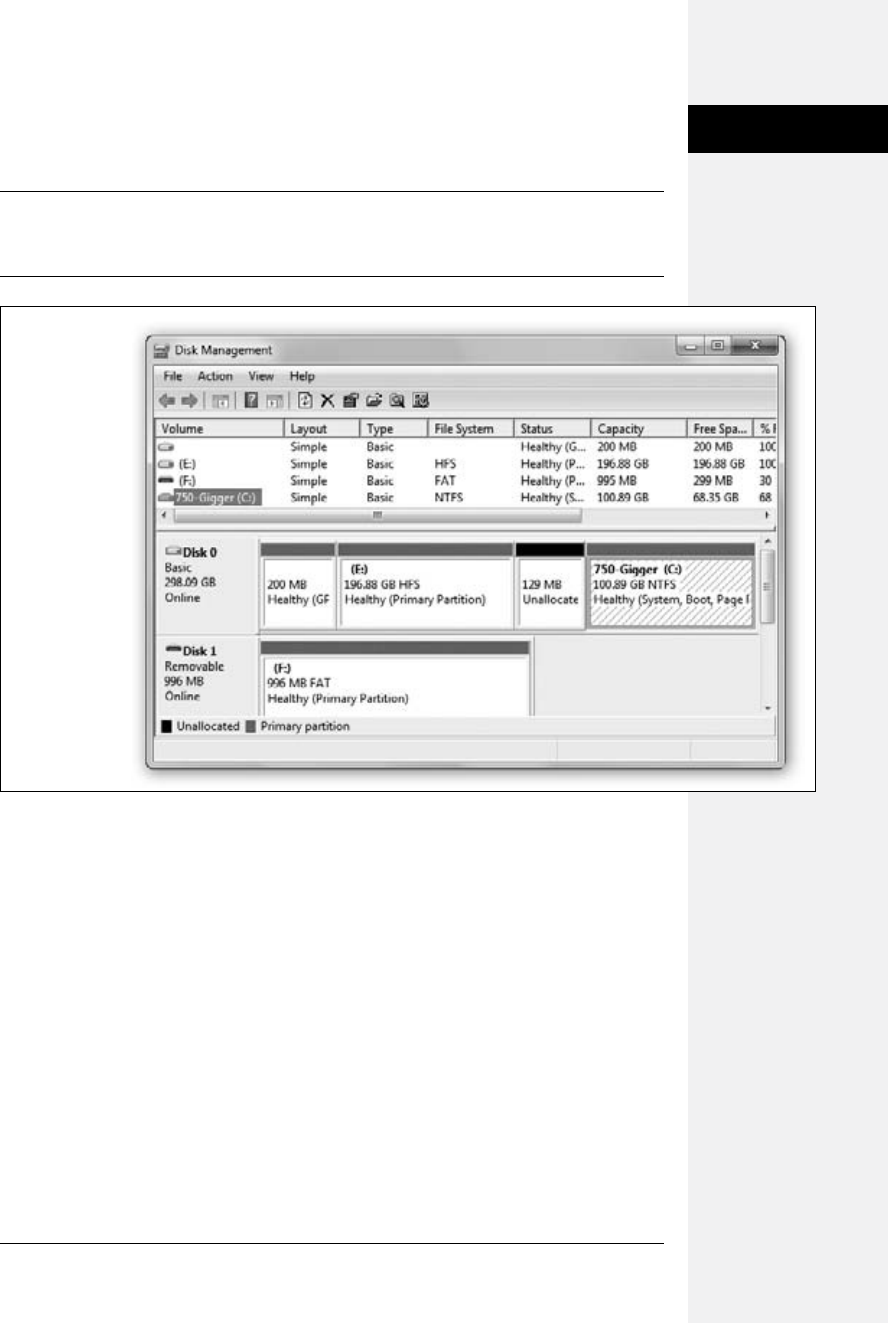Screen dimensions: 888x1323
Task: Click the FAT file system cell
Action: (x=445, y=481)
